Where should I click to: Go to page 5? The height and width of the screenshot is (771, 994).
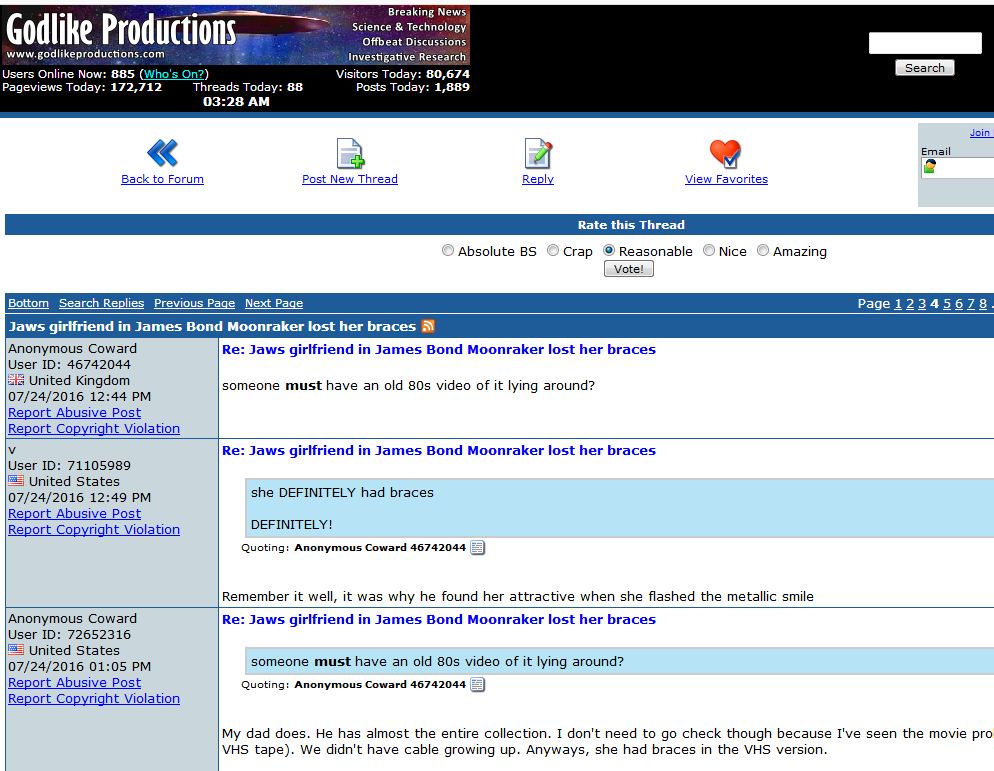pyautogui.click(x=946, y=304)
